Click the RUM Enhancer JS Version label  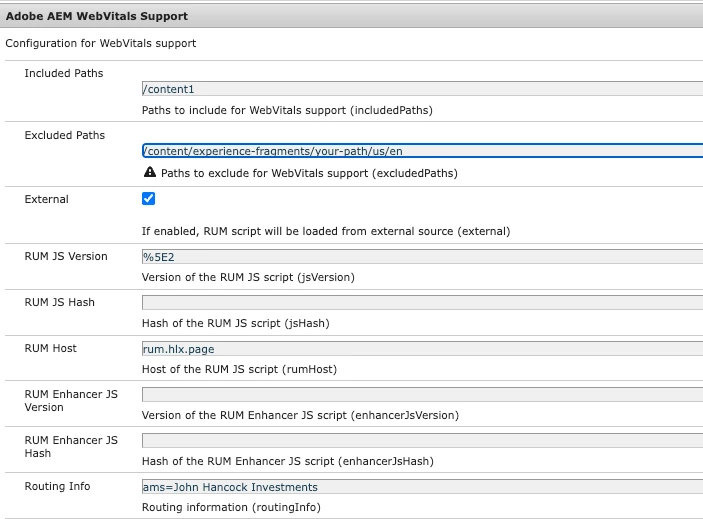71,401
